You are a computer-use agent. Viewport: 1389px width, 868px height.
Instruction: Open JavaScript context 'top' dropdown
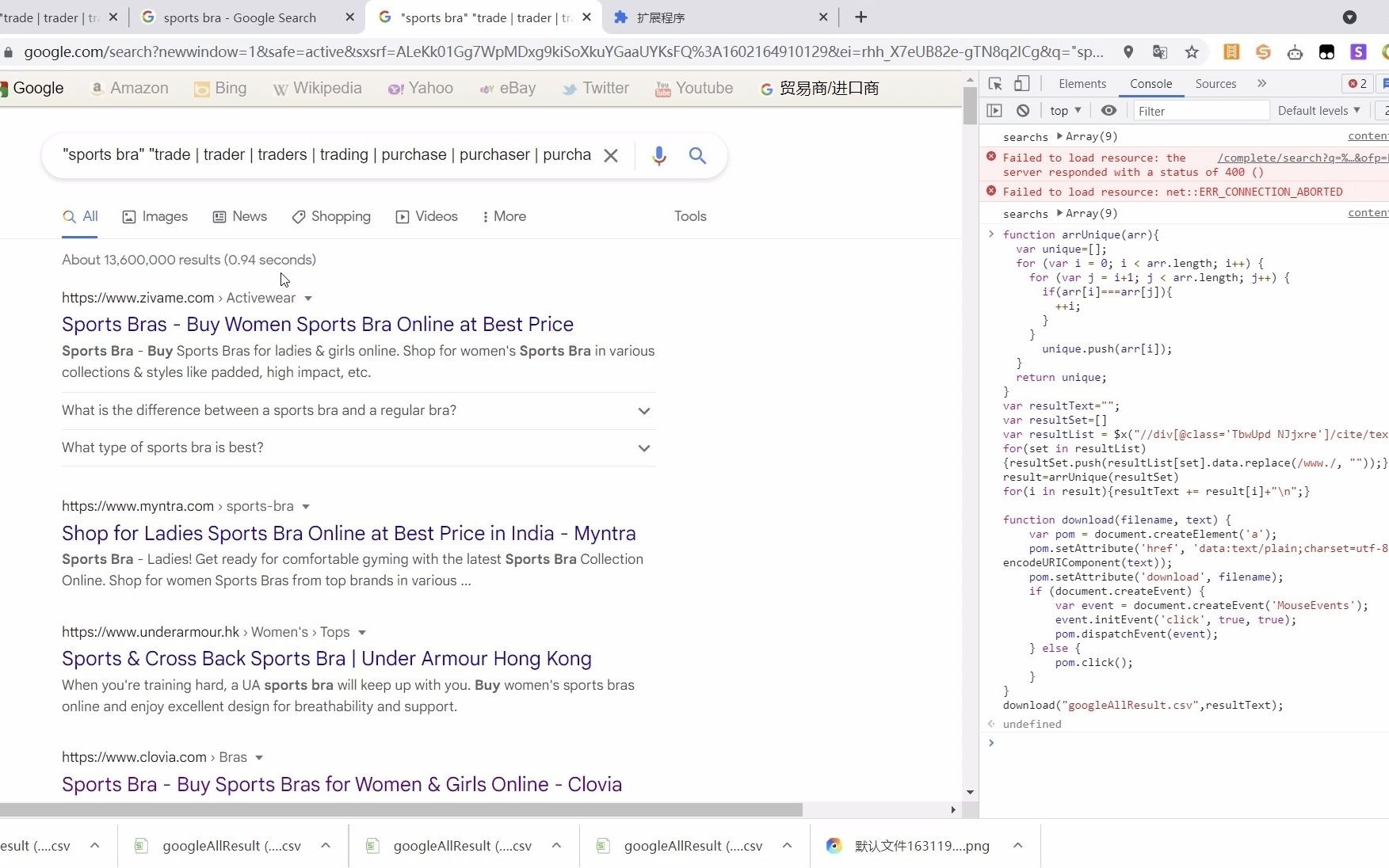(1066, 111)
